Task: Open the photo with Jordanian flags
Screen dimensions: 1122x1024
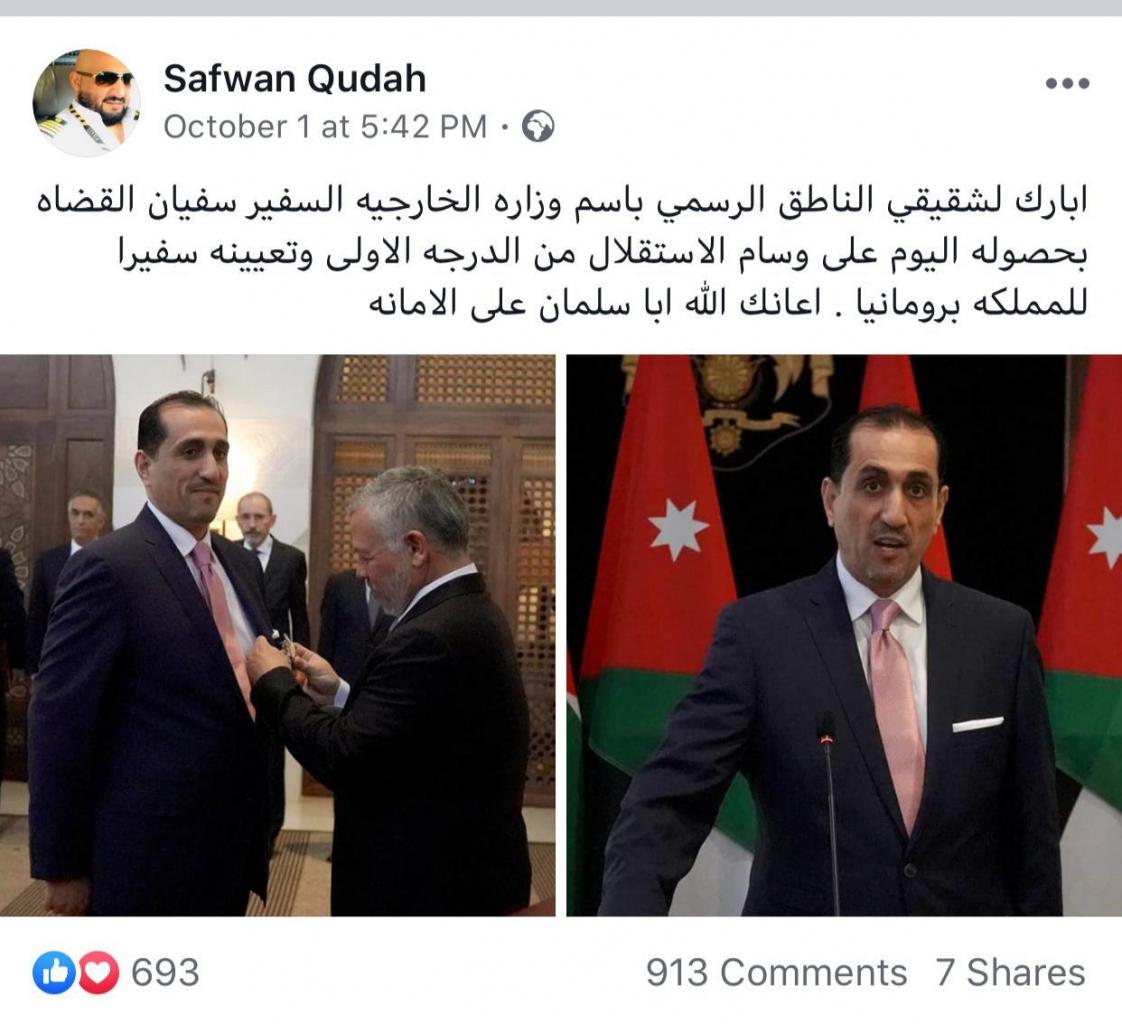Action: (x=844, y=635)
